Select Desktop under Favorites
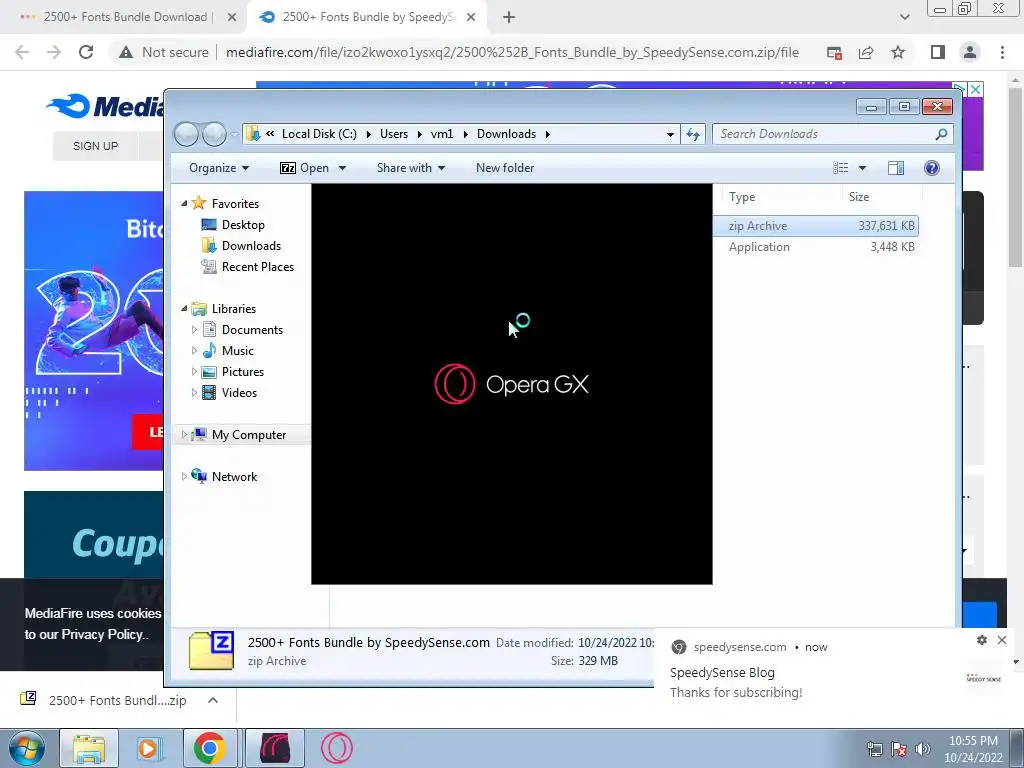Viewport: 1024px width, 768px height. pyautogui.click(x=243, y=225)
